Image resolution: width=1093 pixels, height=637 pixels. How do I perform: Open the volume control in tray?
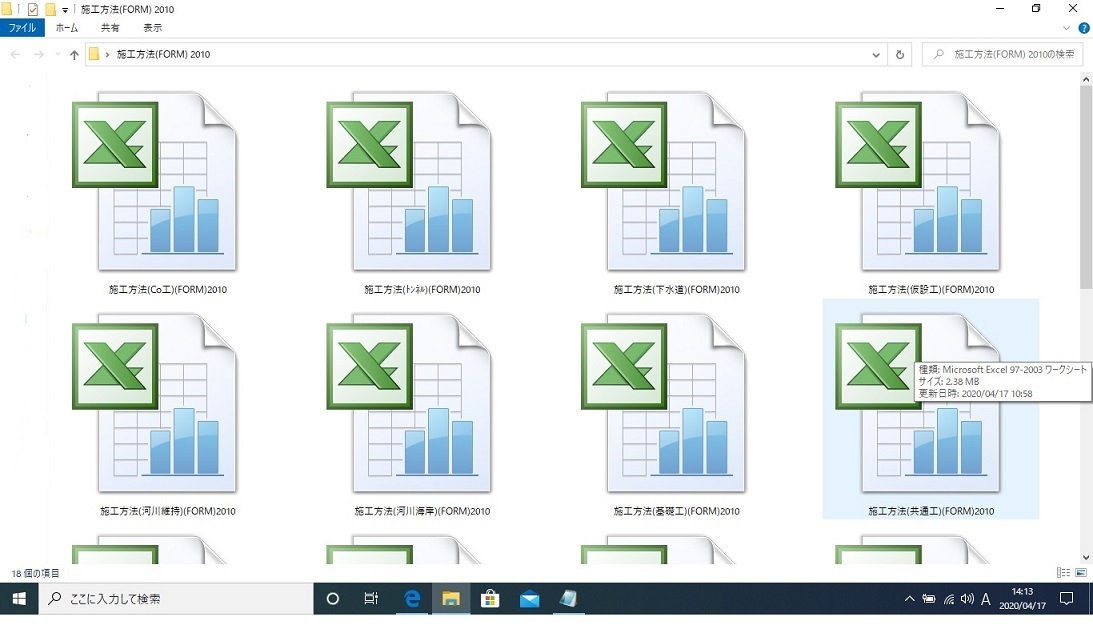(x=967, y=599)
